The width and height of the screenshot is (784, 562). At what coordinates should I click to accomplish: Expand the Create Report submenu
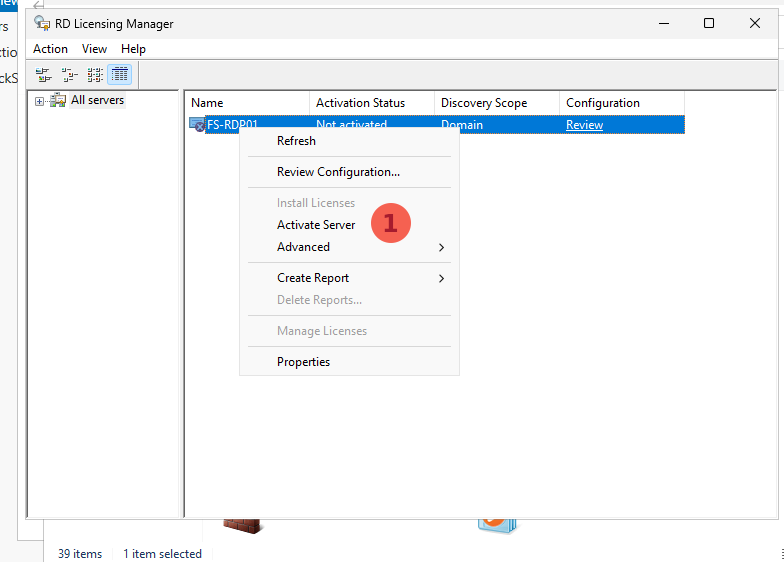pyautogui.click(x=313, y=278)
